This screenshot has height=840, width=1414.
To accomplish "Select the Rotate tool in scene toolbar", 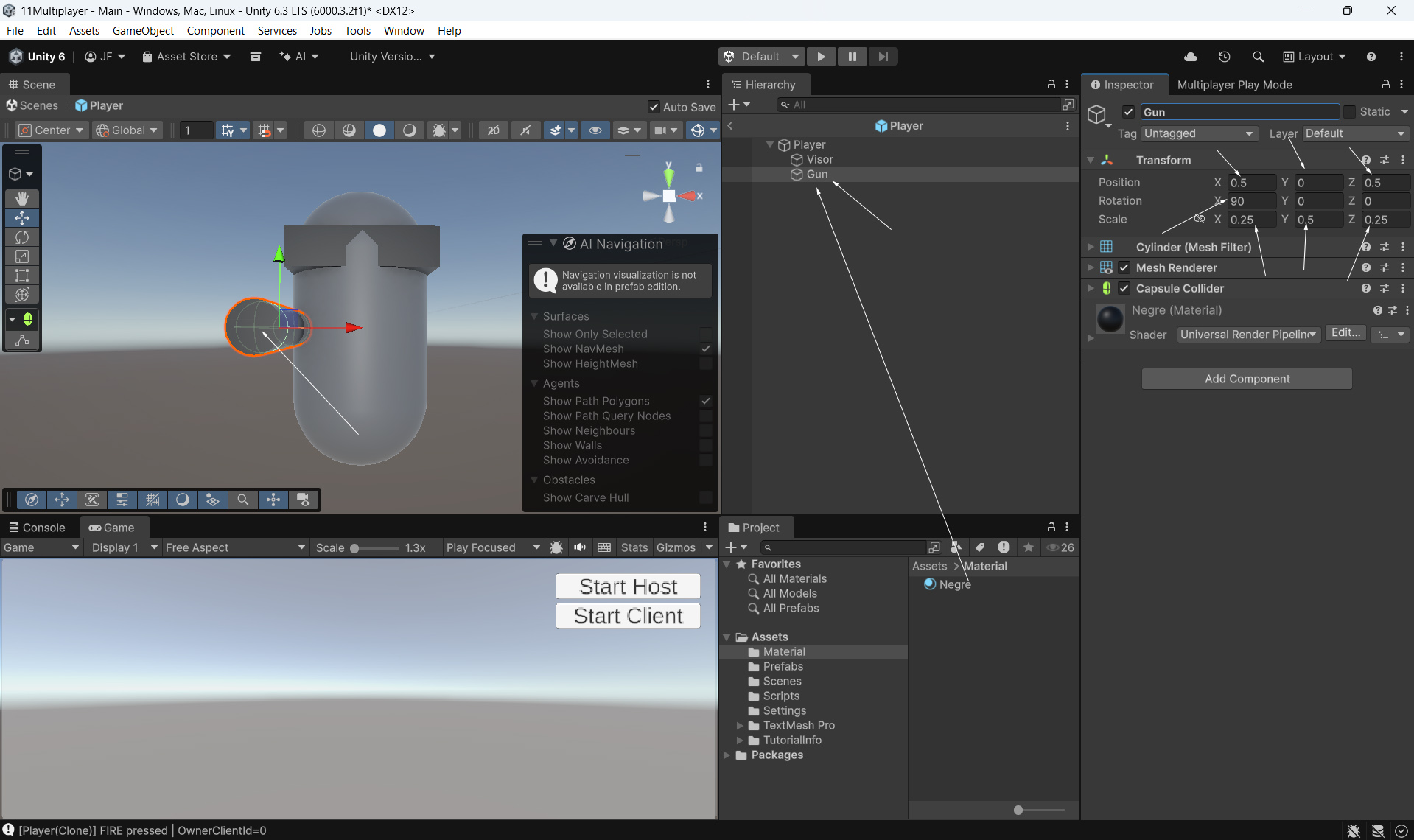I will point(22,237).
